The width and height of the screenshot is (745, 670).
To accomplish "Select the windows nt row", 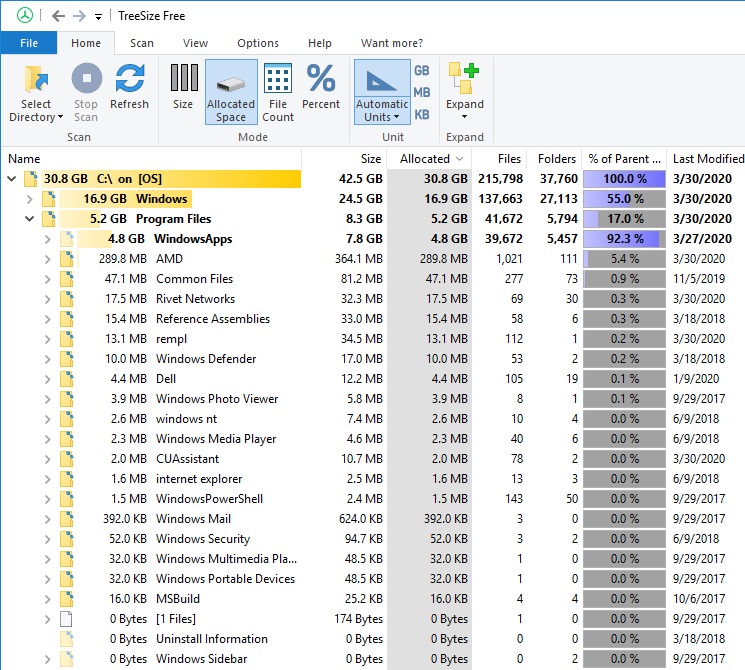I will click(372, 419).
